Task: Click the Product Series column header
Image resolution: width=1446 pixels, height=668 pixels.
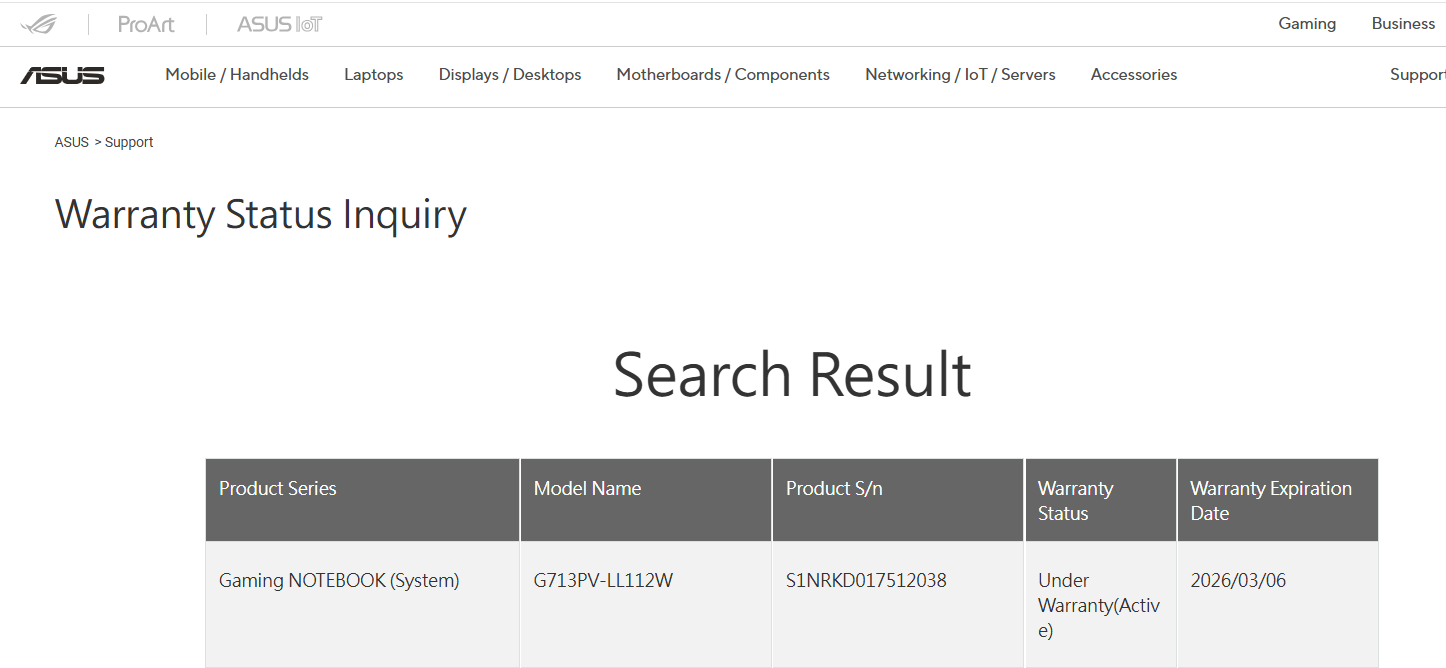Action: (x=362, y=500)
